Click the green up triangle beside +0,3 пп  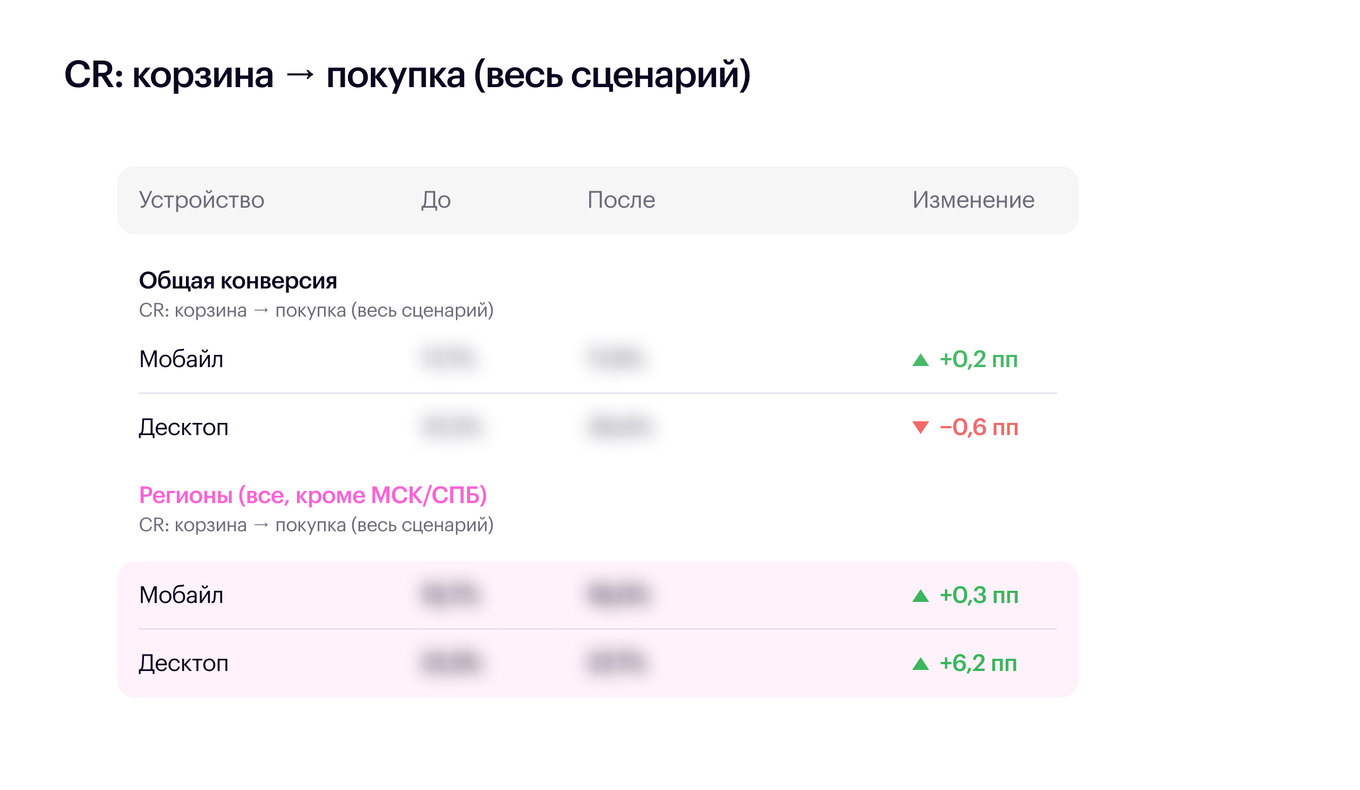tap(921, 596)
